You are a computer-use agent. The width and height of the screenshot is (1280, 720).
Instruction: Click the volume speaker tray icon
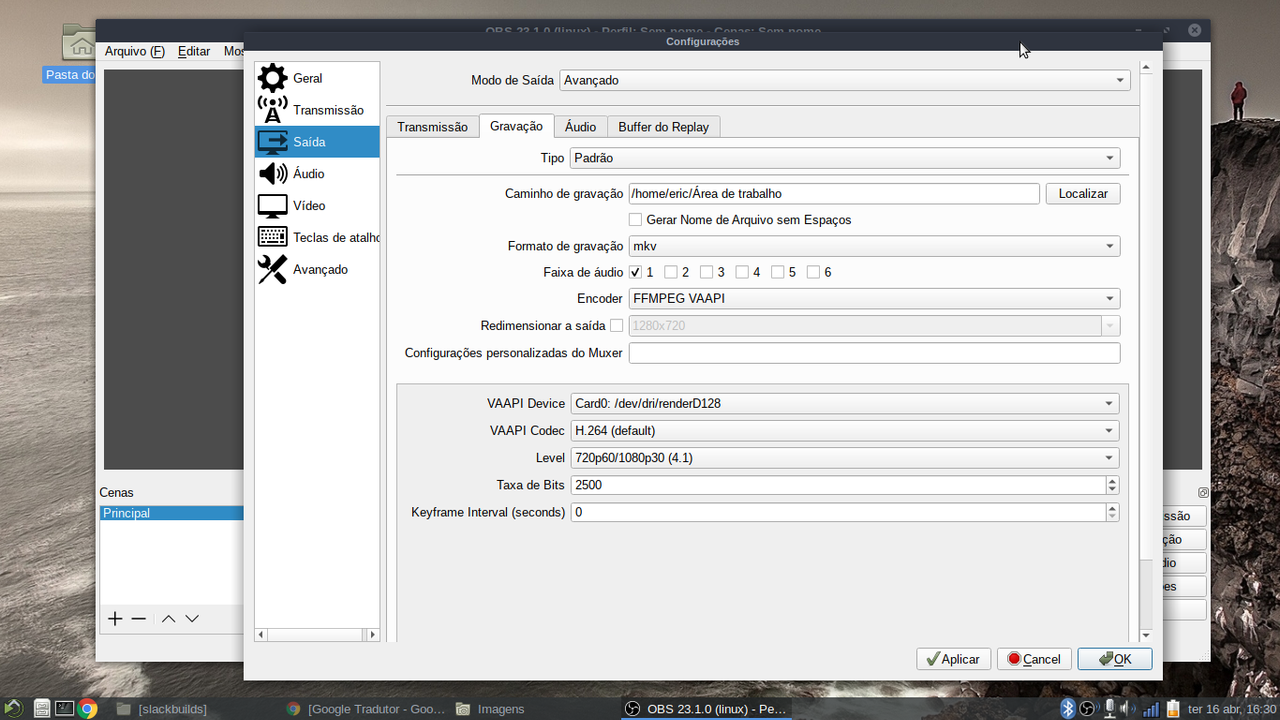(1128, 709)
